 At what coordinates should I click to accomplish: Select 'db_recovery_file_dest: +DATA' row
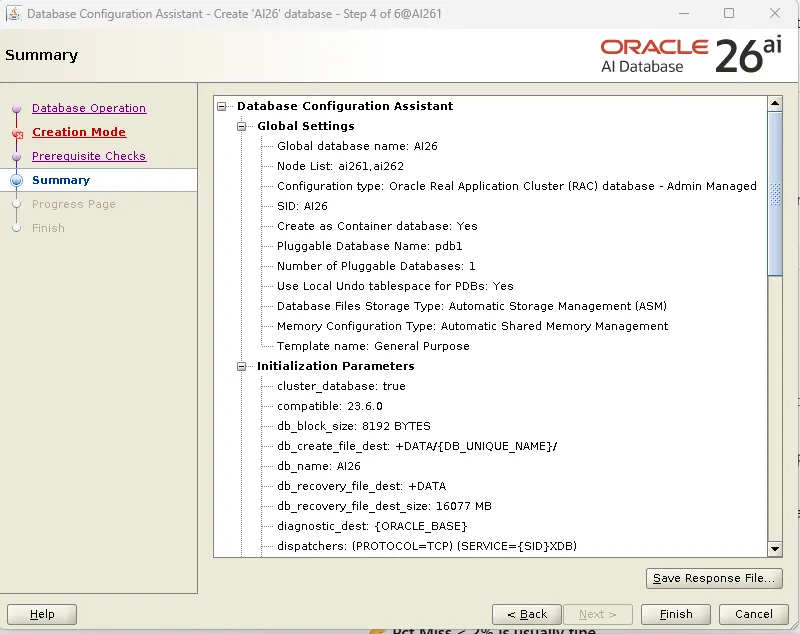coord(361,486)
